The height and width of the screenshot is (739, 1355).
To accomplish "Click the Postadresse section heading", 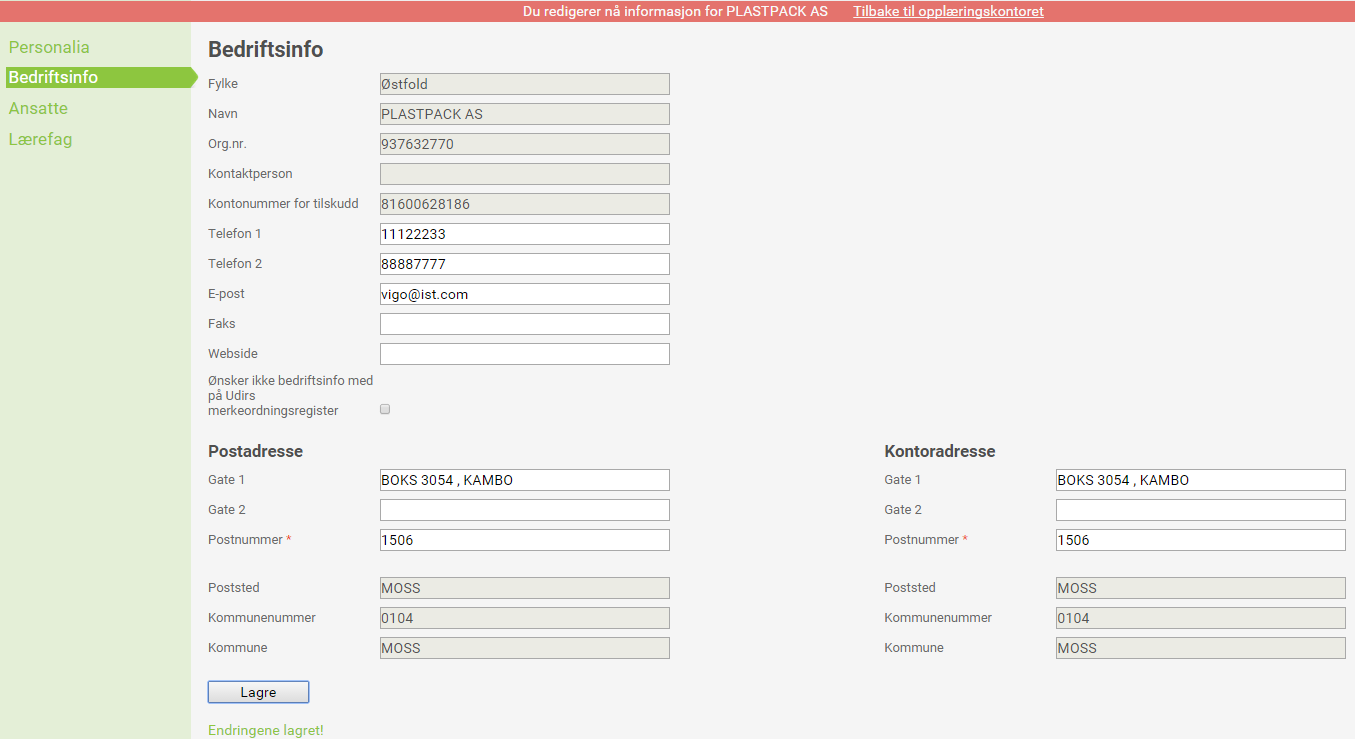I will tap(255, 451).
